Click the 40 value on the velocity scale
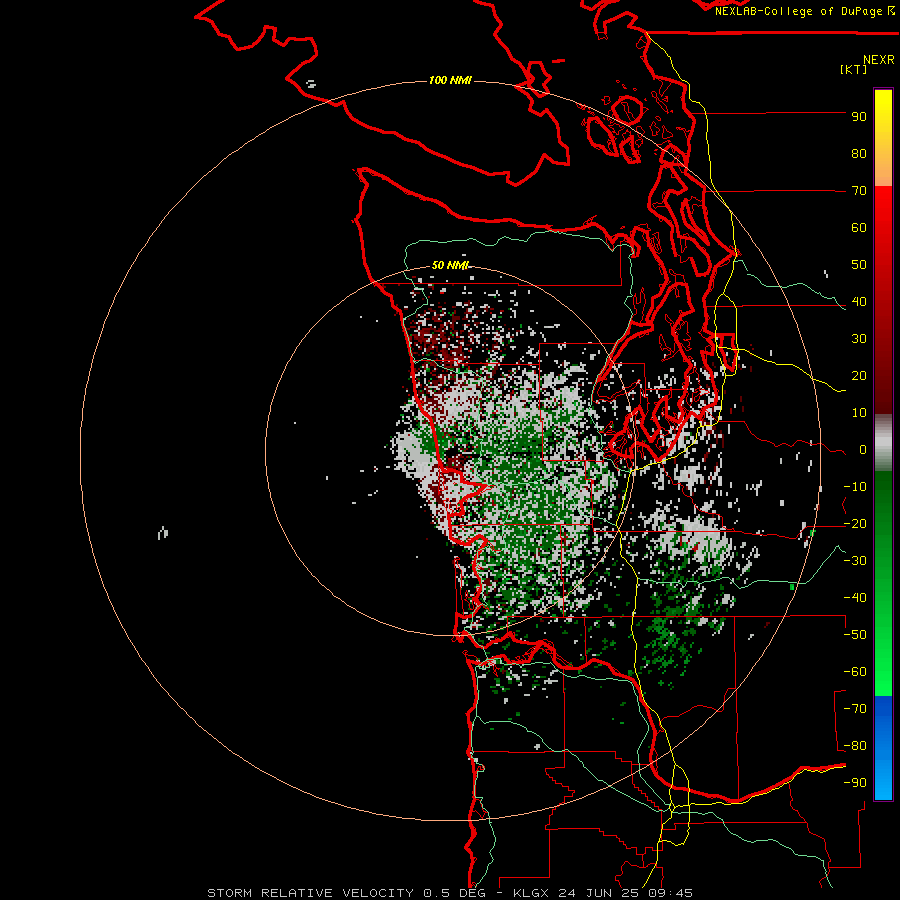900x900 pixels. point(859,302)
